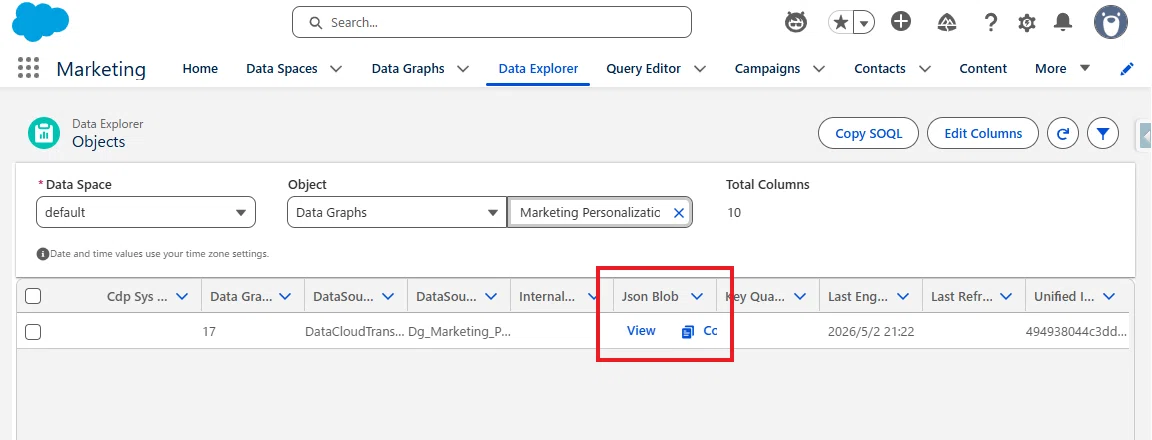Expand the collapsed side panel handle
The height and width of the screenshot is (440, 1152).
[x=1145, y=137]
